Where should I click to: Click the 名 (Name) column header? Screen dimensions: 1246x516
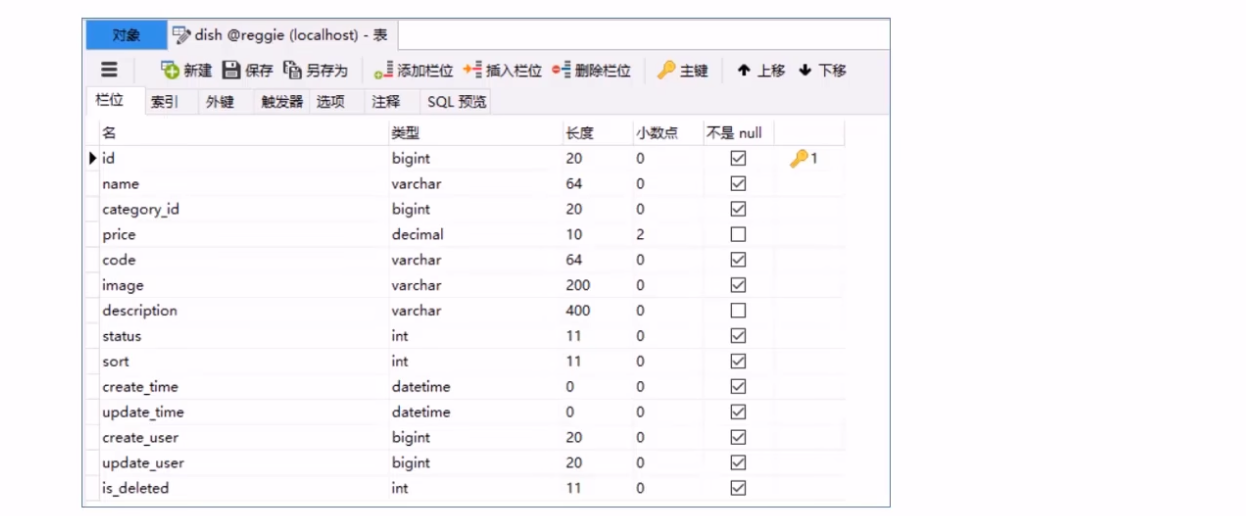click(x=243, y=133)
